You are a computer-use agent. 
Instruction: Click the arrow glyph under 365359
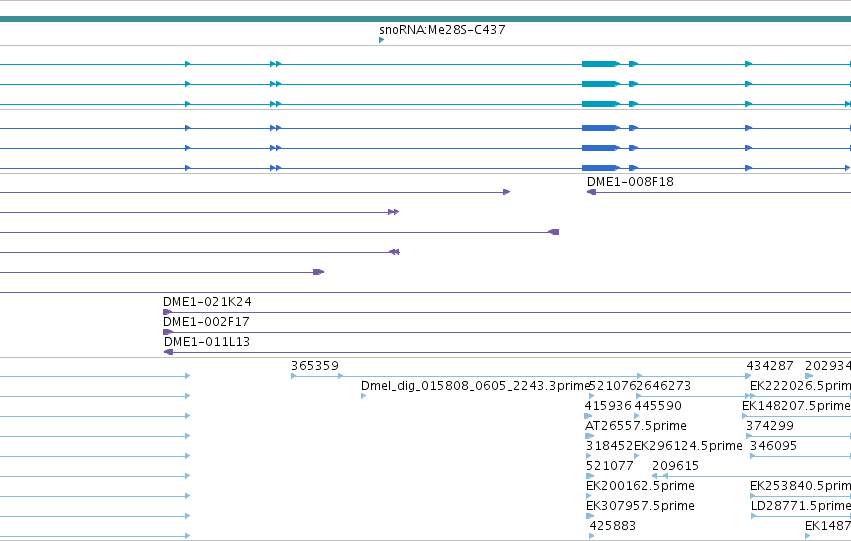tap(294, 376)
